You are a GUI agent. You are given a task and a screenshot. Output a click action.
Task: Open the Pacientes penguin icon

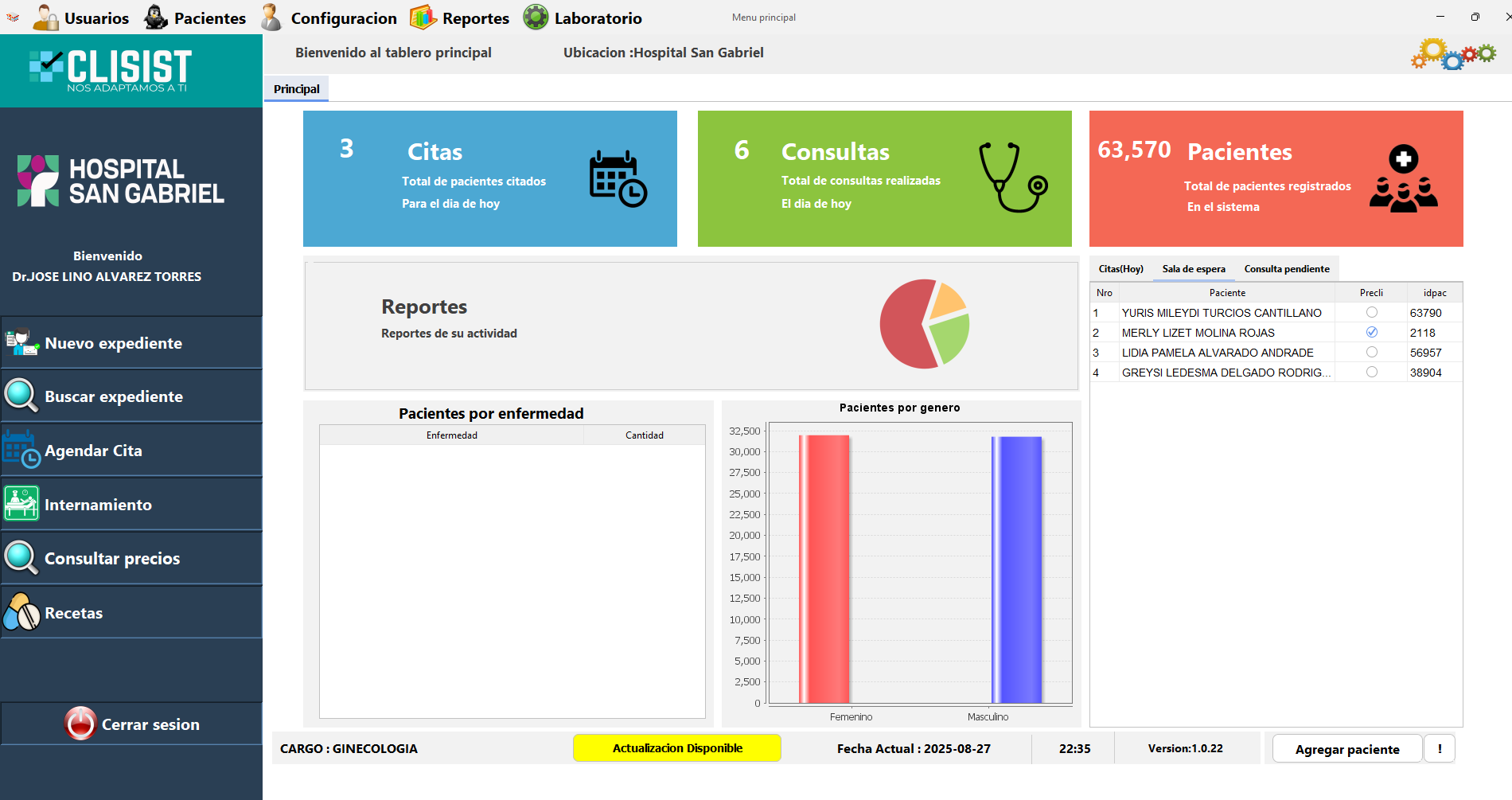(153, 17)
